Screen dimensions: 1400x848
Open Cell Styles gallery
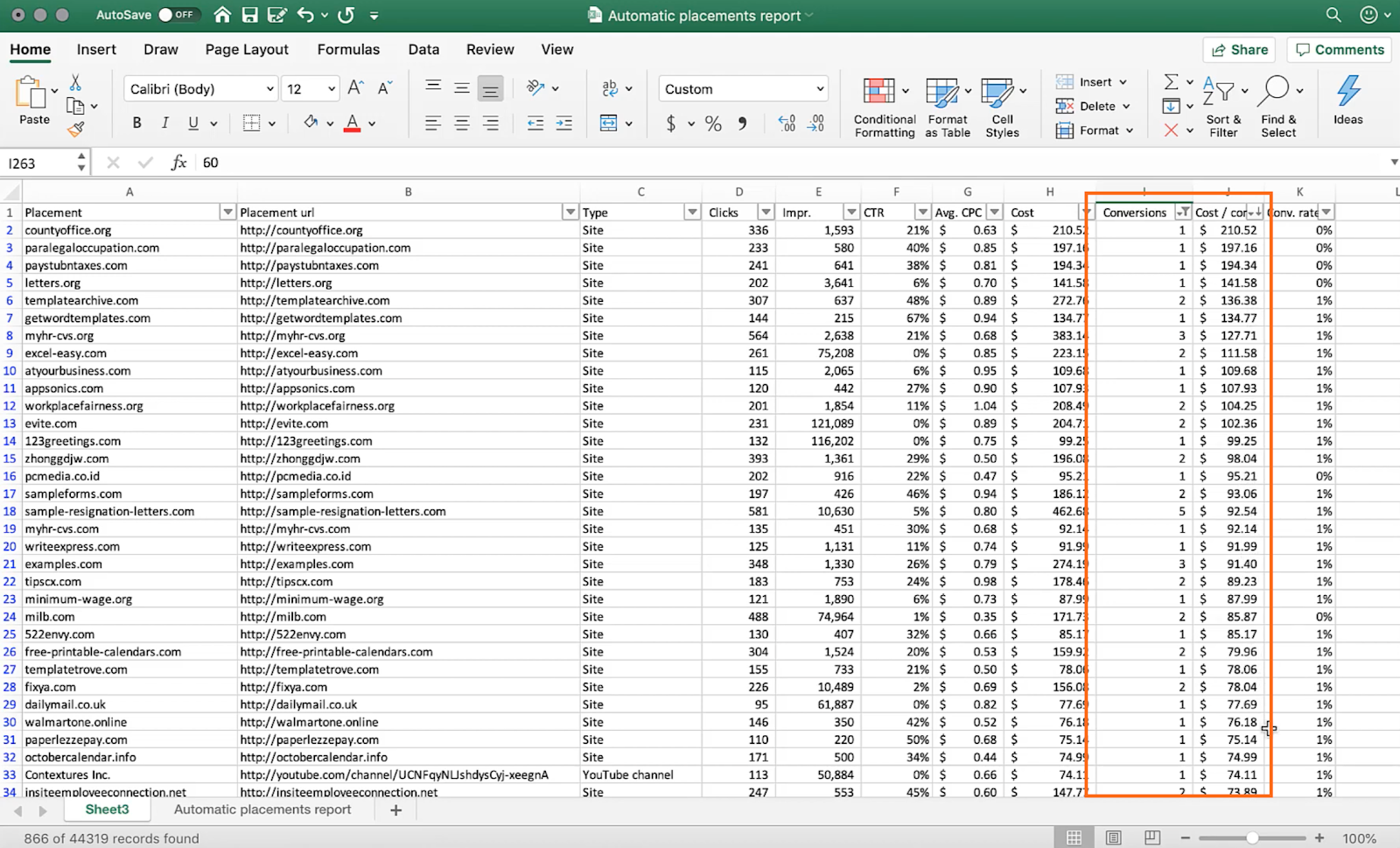(x=1003, y=107)
